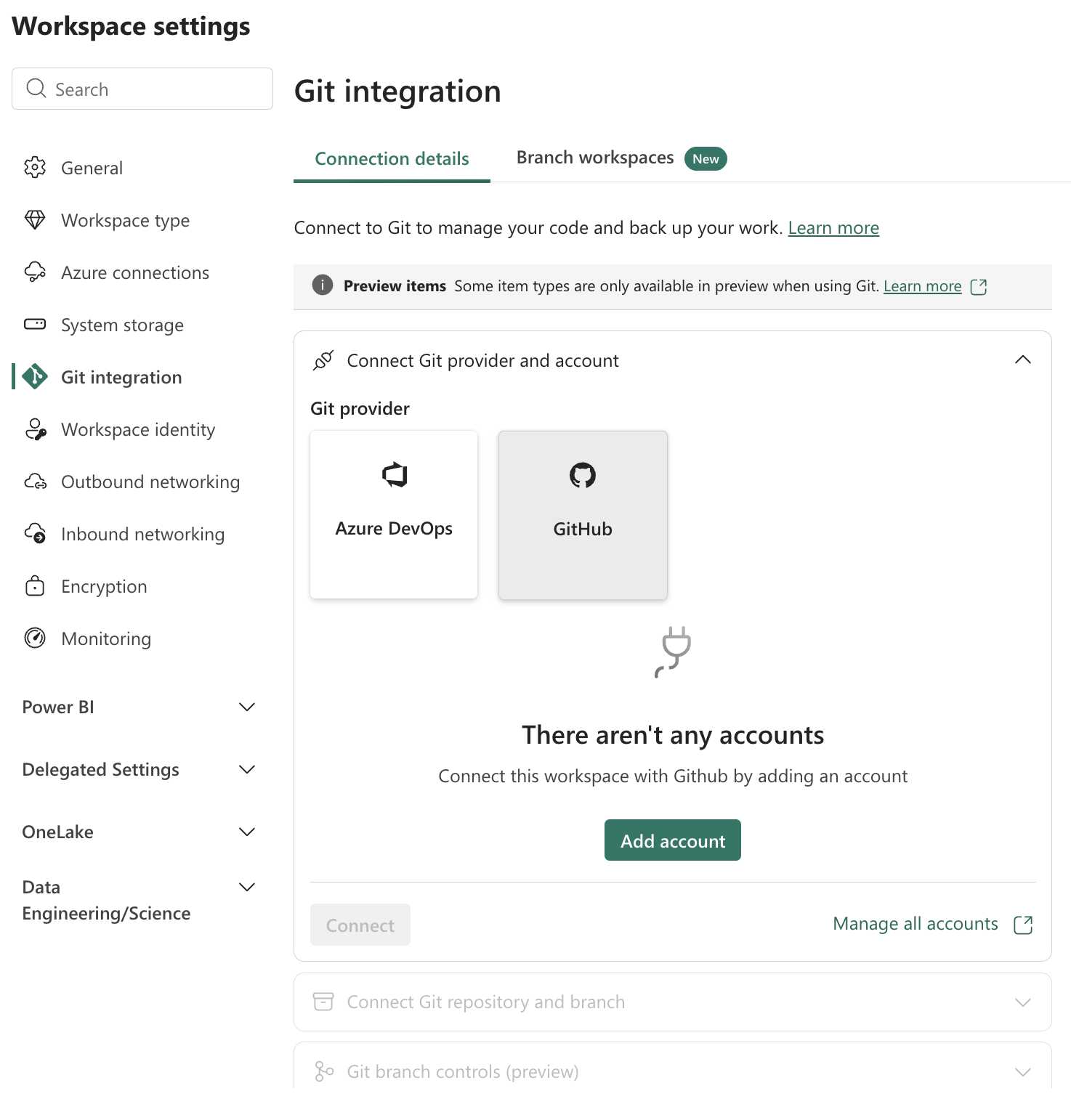This screenshot has width=1071, height=1120.
Task: Click the Azure DevOps logo icon
Action: (395, 475)
